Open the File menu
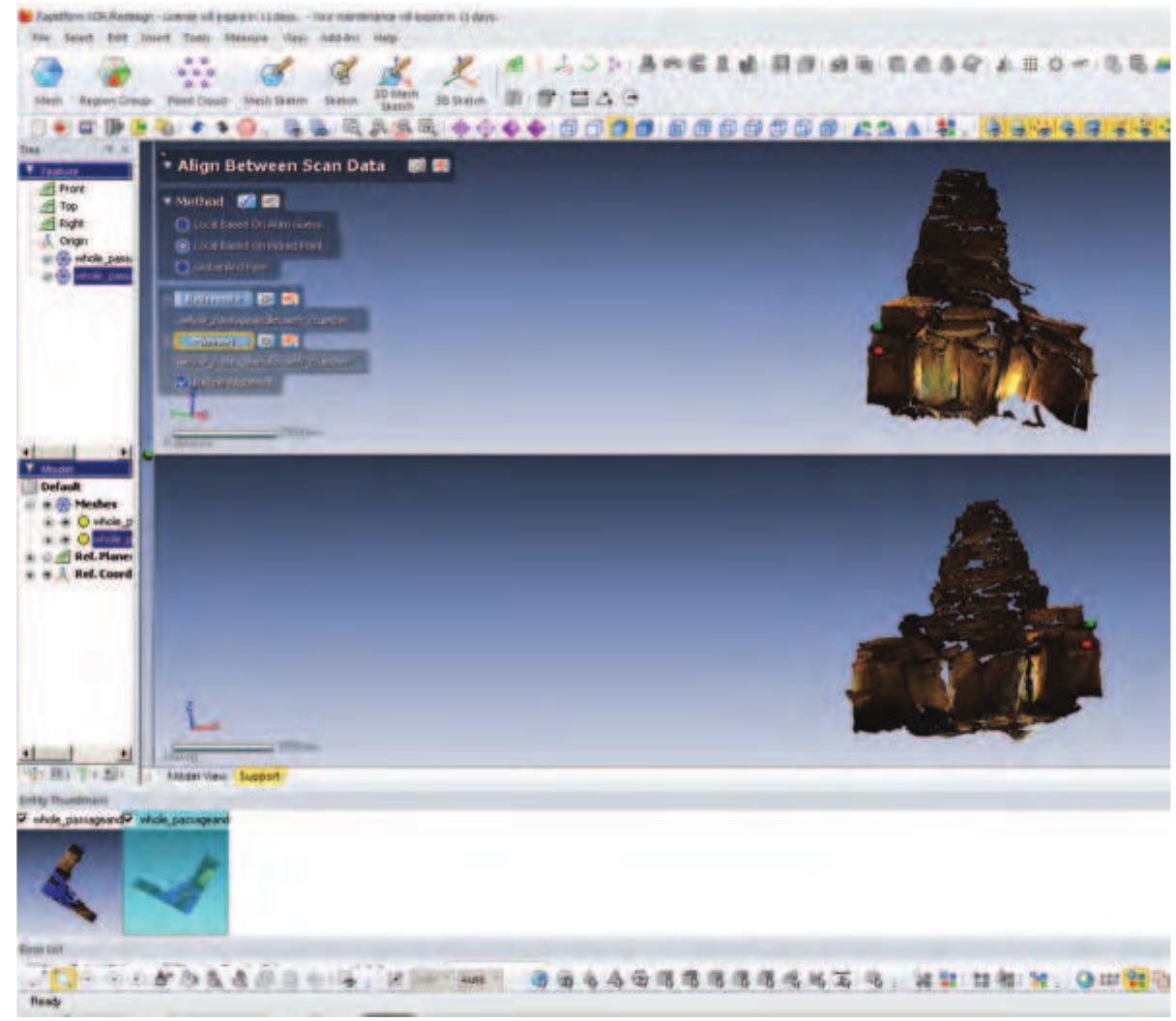This screenshot has height=1021, width=1176. [41, 38]
